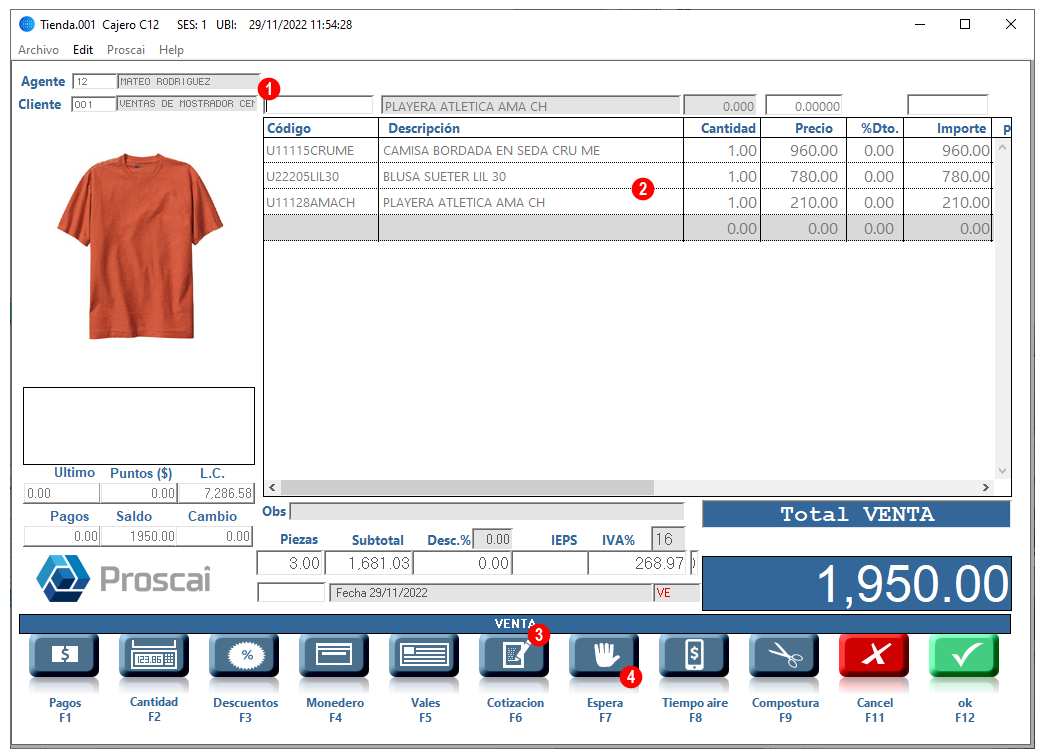The image size is (1044, 755).
Task: Click the MATEO RODRIGUEZ agent name
Action: 188,82
